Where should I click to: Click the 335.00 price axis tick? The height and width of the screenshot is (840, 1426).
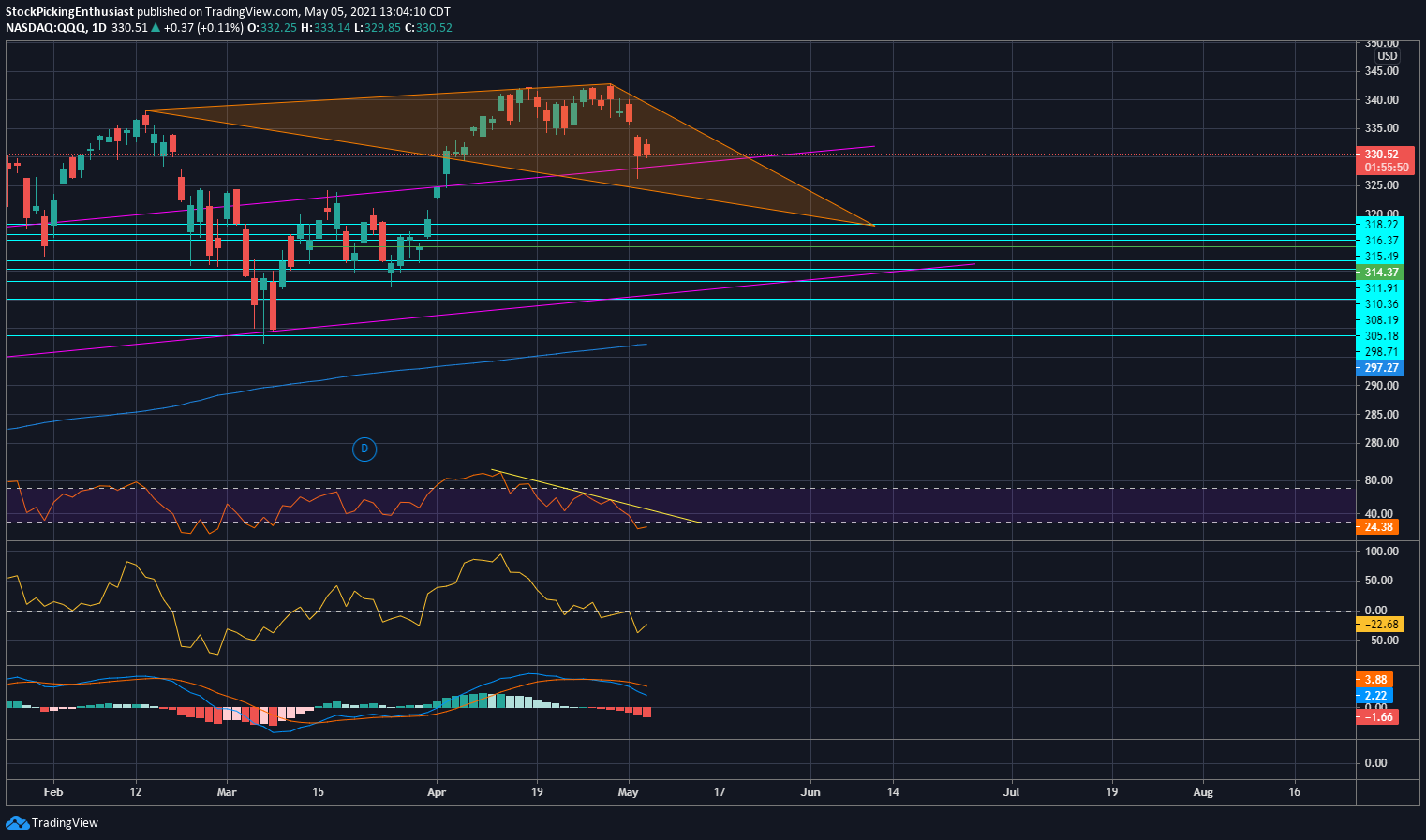point(1382,128)
